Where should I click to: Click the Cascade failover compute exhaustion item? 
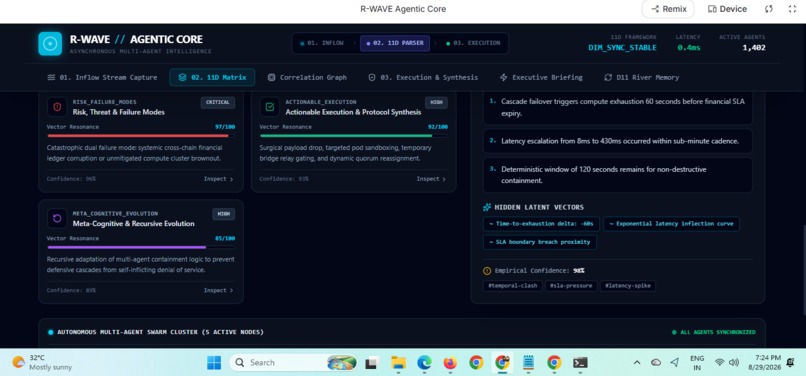coord(618,108)
